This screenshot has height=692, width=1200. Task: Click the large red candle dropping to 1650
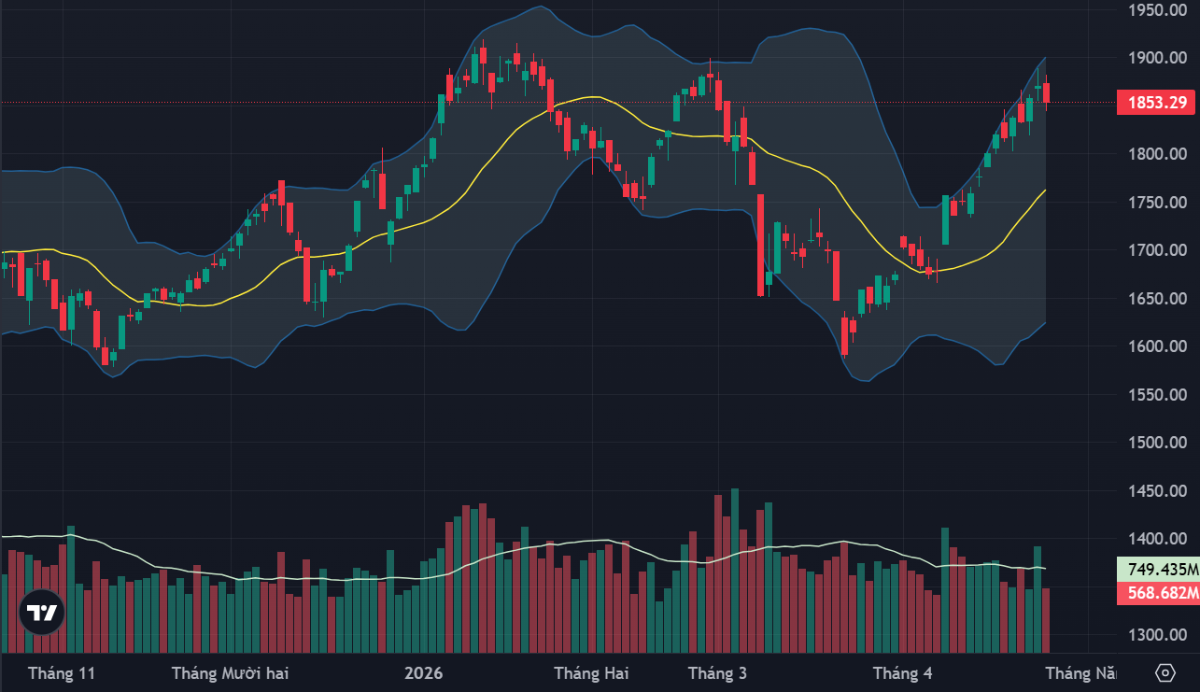(x=761, y=244)
